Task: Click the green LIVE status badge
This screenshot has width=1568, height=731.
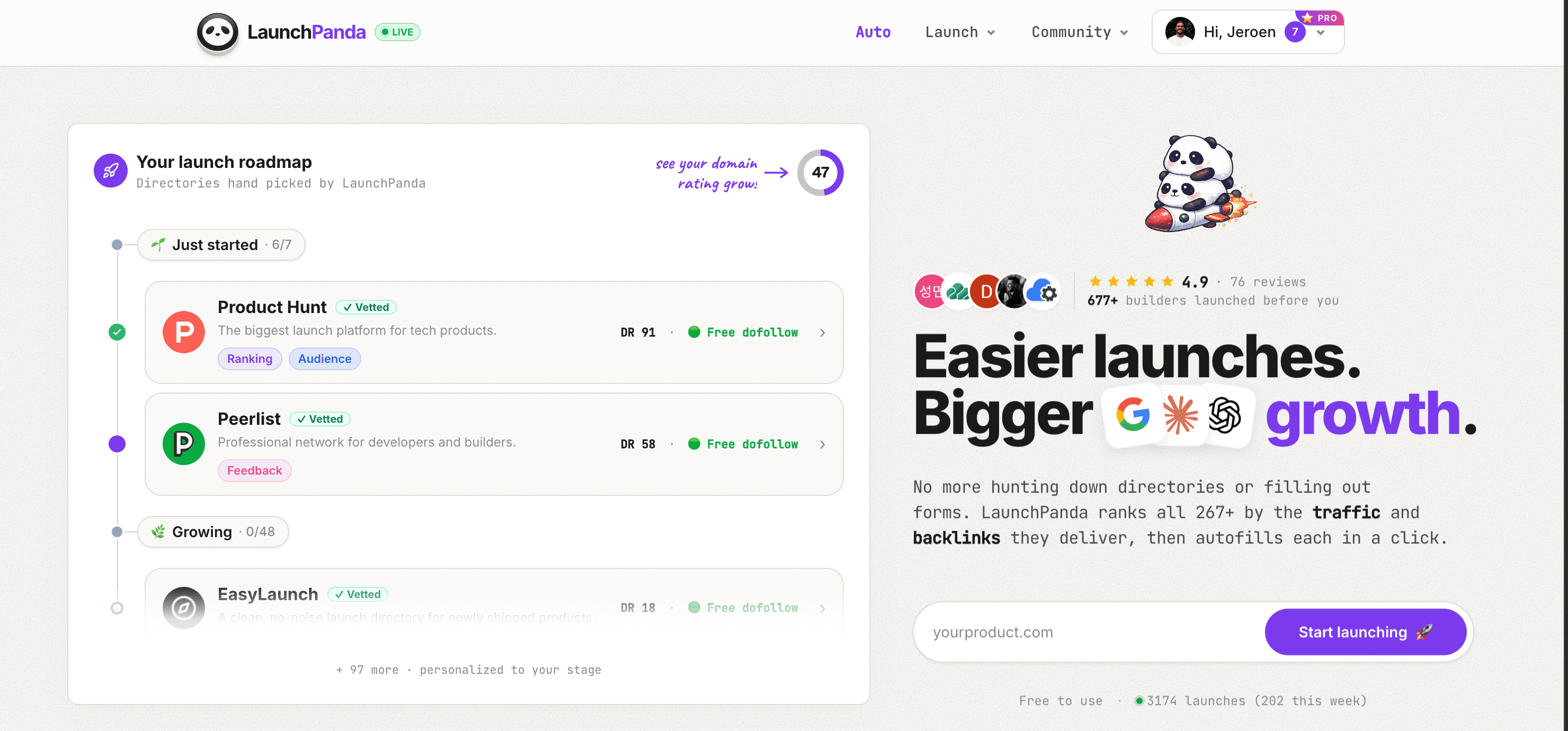Action: tap(397, 32)
